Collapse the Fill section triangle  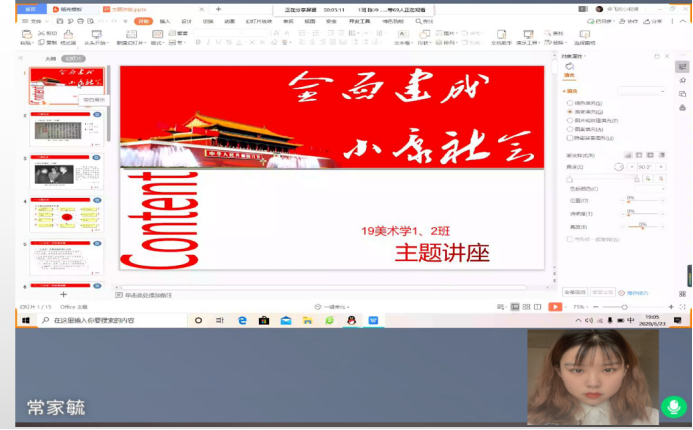[x=564, y=91]
